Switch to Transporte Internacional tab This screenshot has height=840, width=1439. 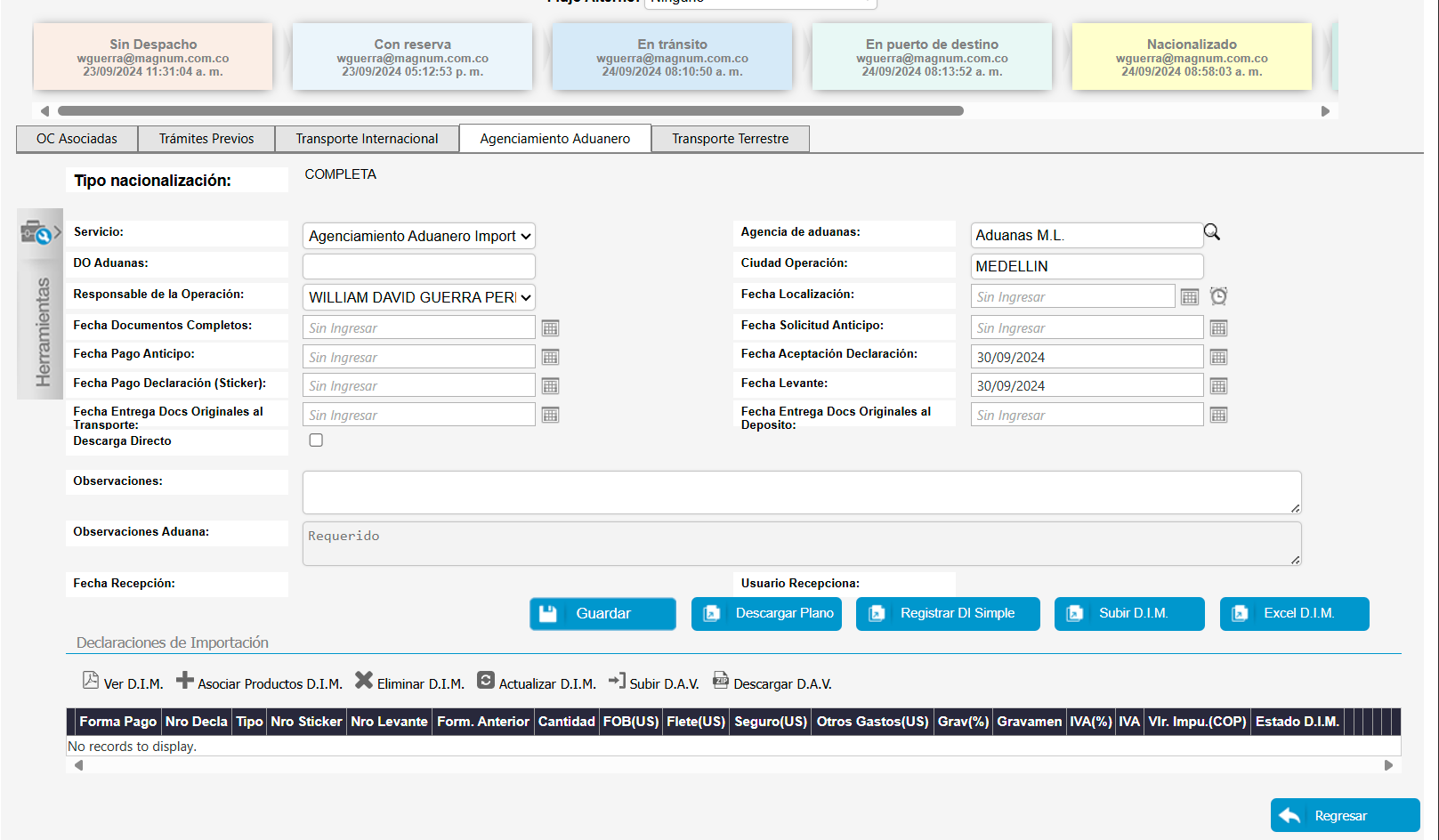click(367, 139)
